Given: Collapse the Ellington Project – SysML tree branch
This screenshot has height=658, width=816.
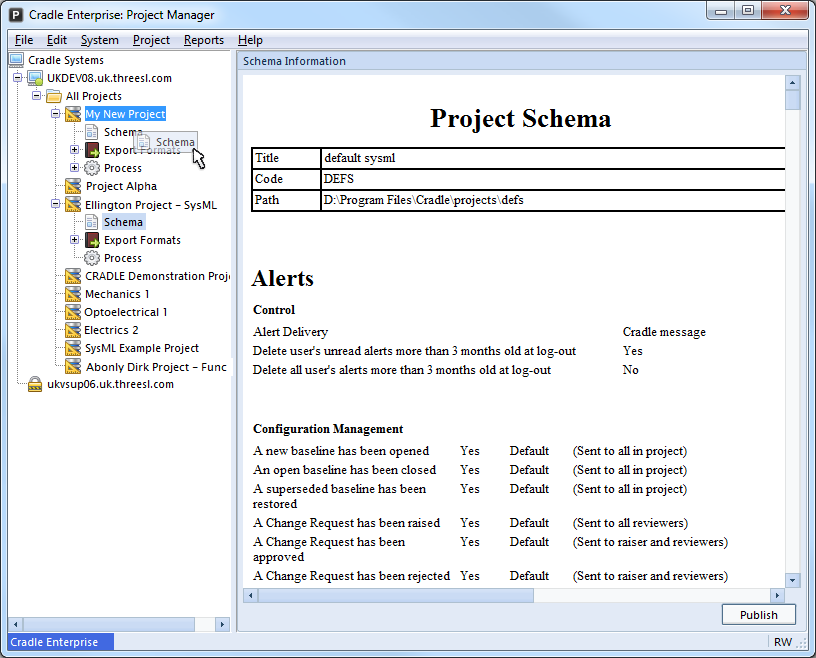Looking at the screenshot, I should click(x=56, y=204).
